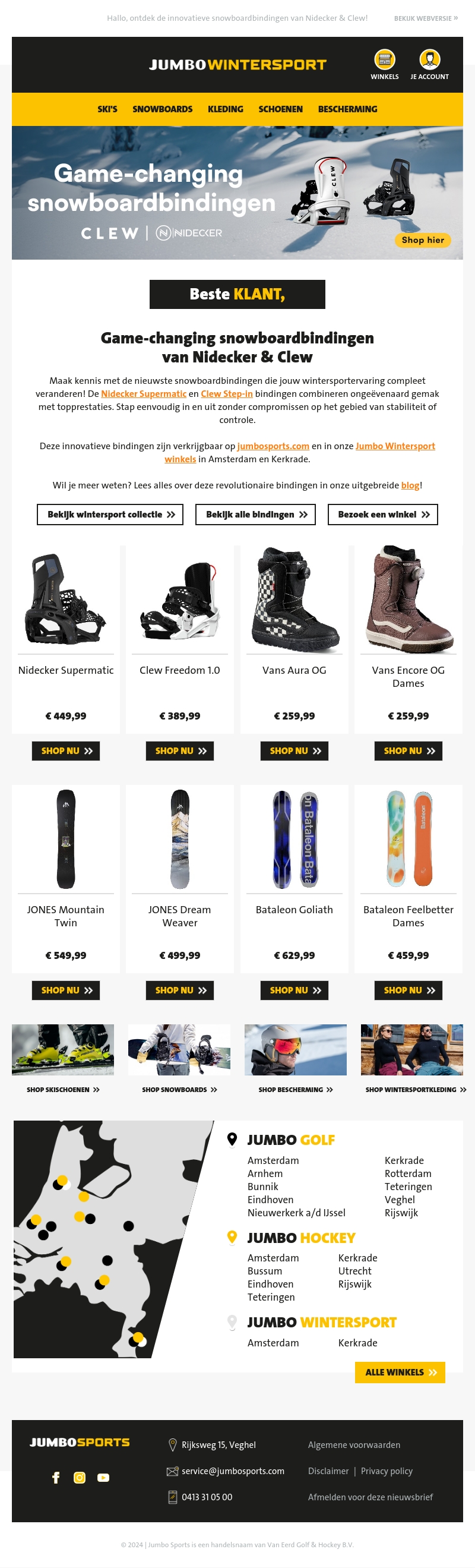Screen dimensions: 475x1568
Task: Open the Winkels store icon
Action: (x=384, y=59)
